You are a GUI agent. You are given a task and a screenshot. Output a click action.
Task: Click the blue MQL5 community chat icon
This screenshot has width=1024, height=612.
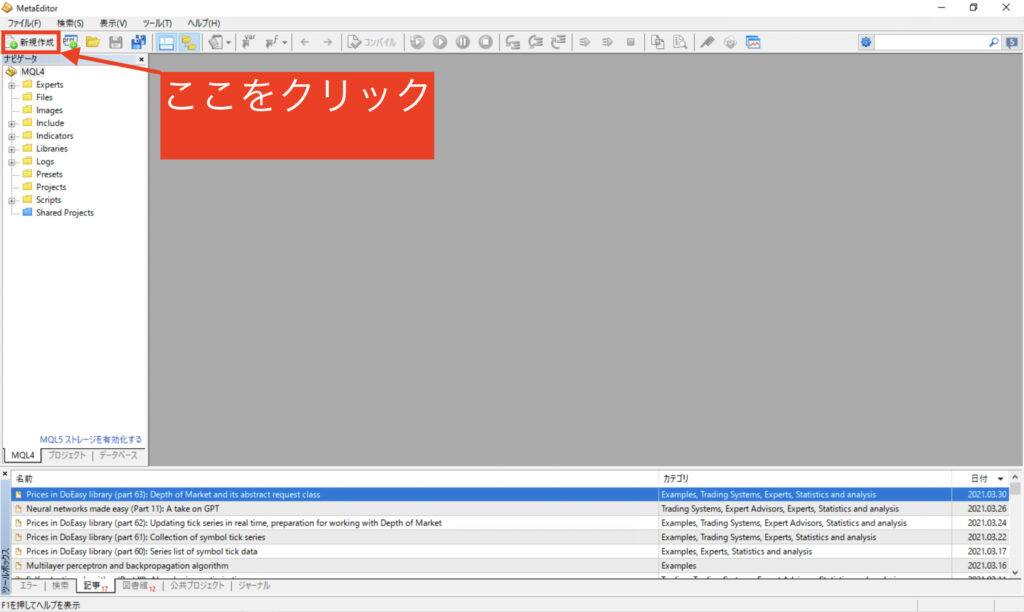1012,42
